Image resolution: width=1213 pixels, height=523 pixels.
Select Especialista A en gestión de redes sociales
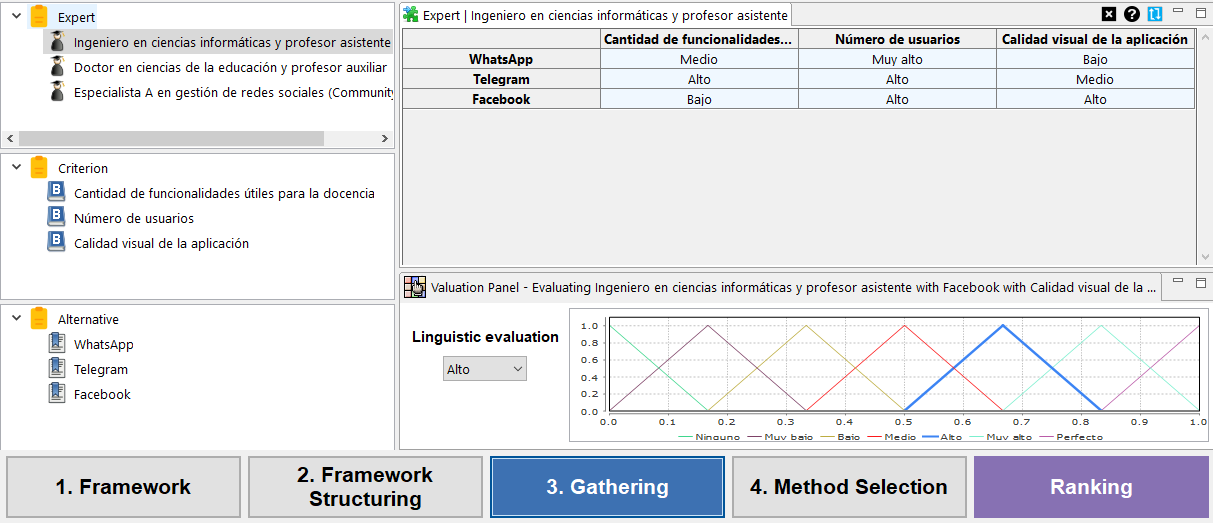pos(232,92)
